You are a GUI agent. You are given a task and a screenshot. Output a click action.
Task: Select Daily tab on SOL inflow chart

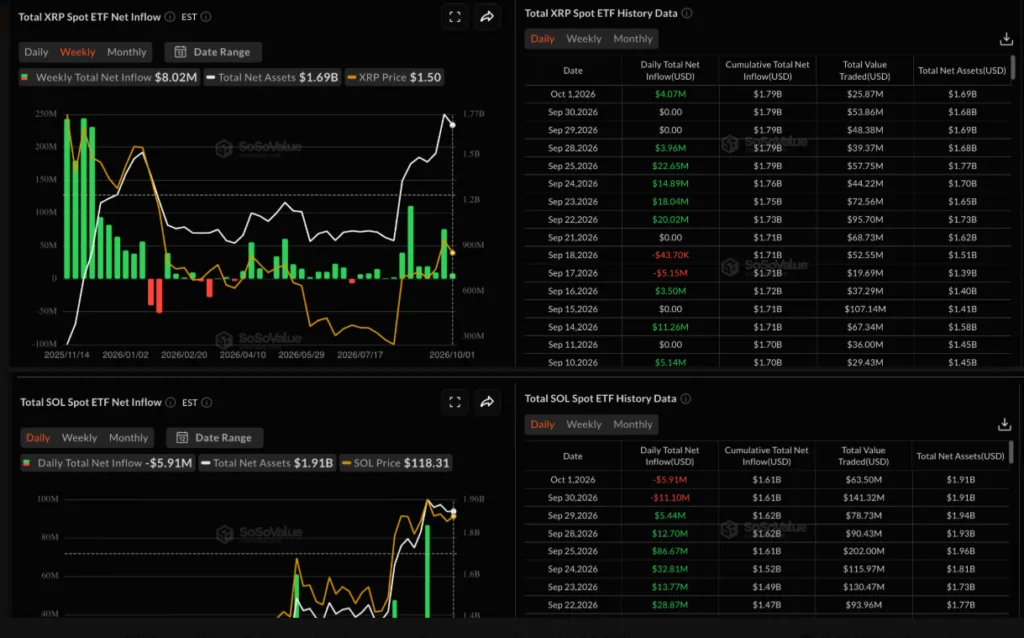click(38, 438)
